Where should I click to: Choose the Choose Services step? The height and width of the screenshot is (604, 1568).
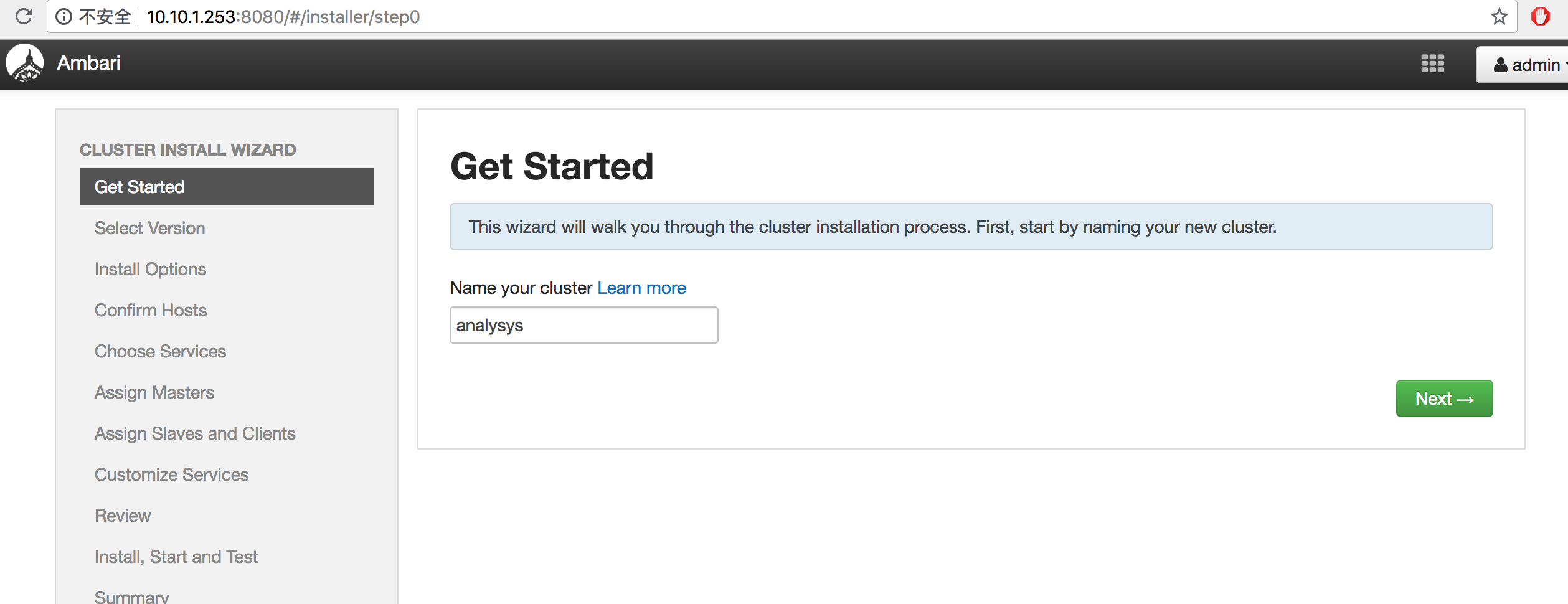click(x=160, y=351)
